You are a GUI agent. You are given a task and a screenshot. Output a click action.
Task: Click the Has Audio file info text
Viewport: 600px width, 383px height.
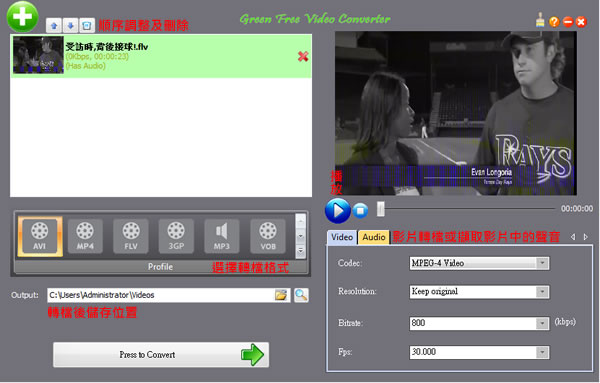click(85, 66)
